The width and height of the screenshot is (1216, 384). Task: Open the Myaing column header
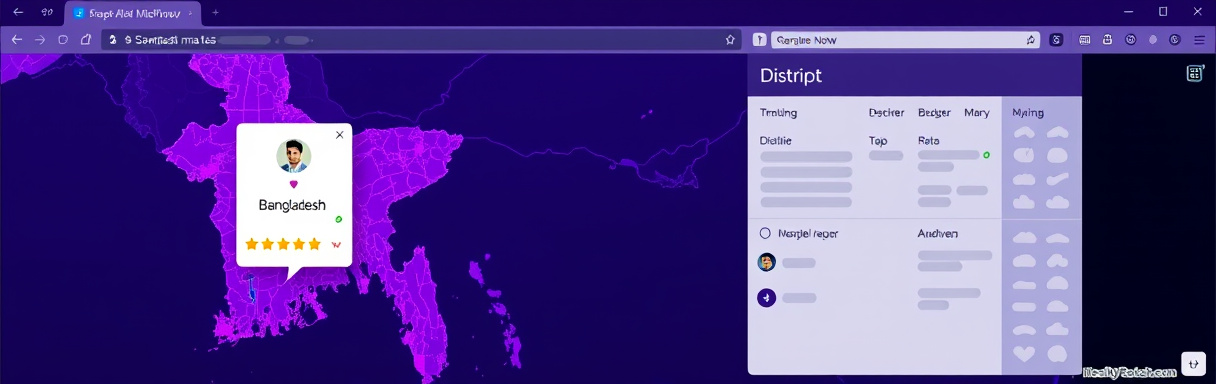coord(1028,113)
